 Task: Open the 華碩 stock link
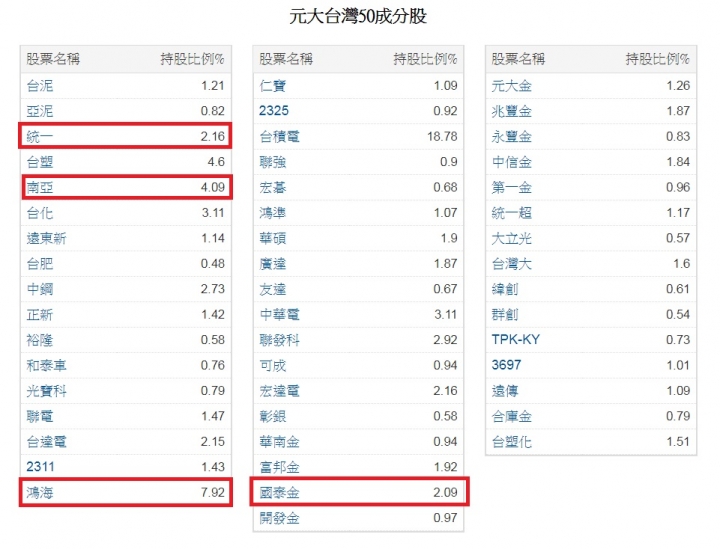[273, 238]
